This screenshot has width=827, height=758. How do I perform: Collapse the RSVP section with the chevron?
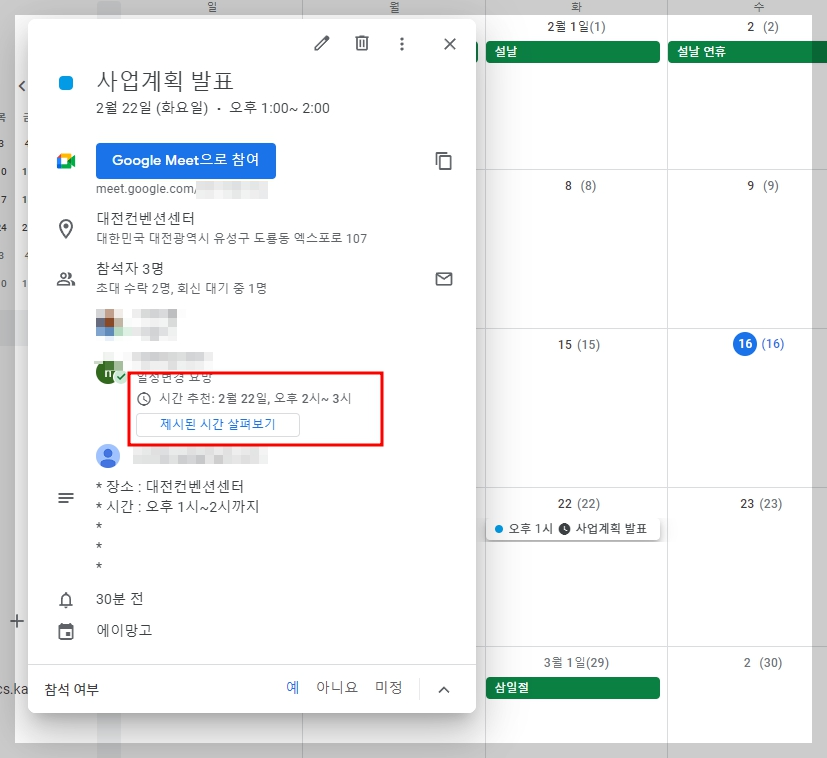[x=443, y=688]
